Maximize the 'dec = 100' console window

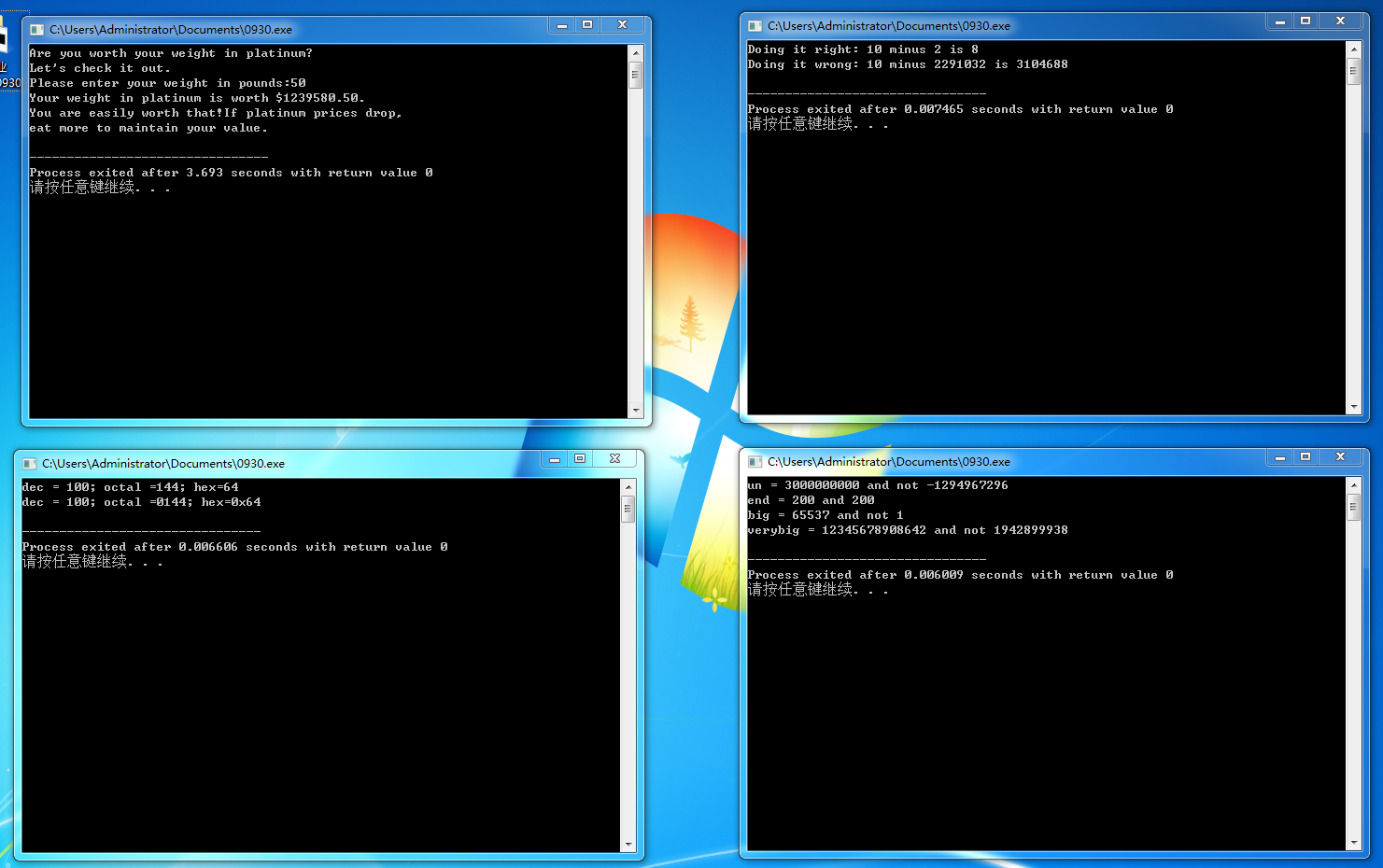pyautogui.click(x=580, y=459)
